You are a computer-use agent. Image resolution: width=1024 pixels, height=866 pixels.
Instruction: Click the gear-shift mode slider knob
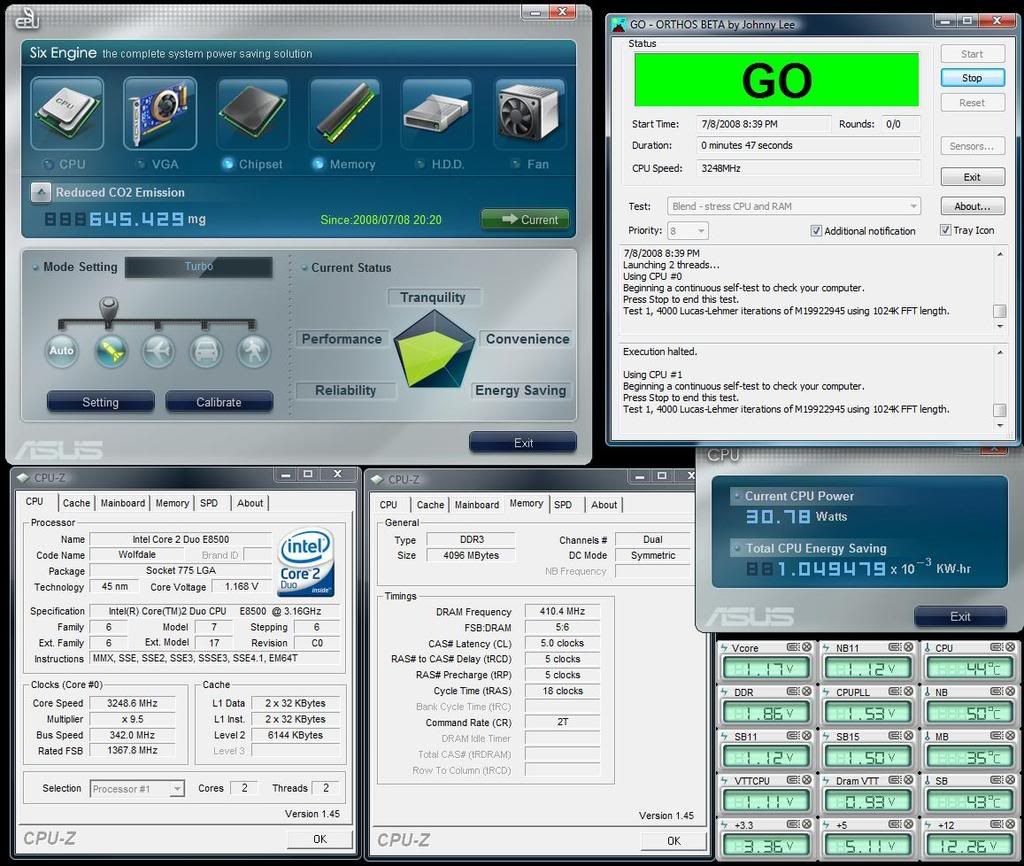[108, 310]
